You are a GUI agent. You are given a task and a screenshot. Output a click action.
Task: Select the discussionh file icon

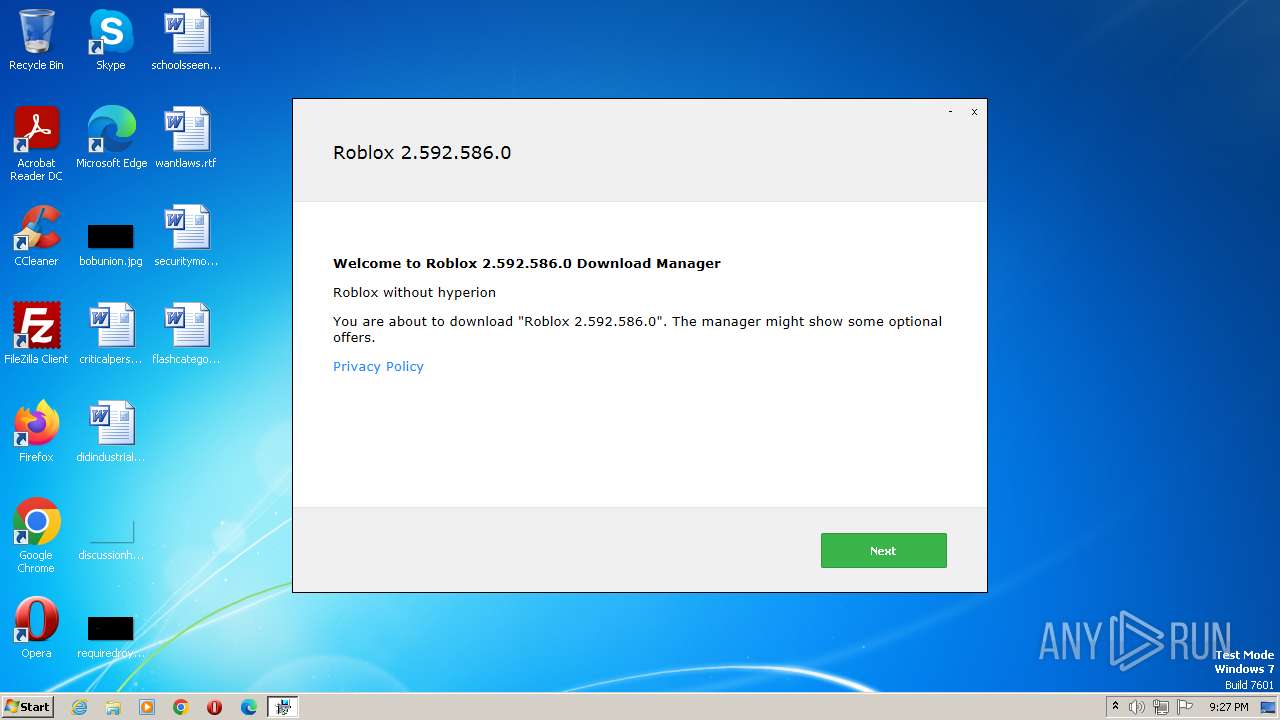click(x=111, y=540)
